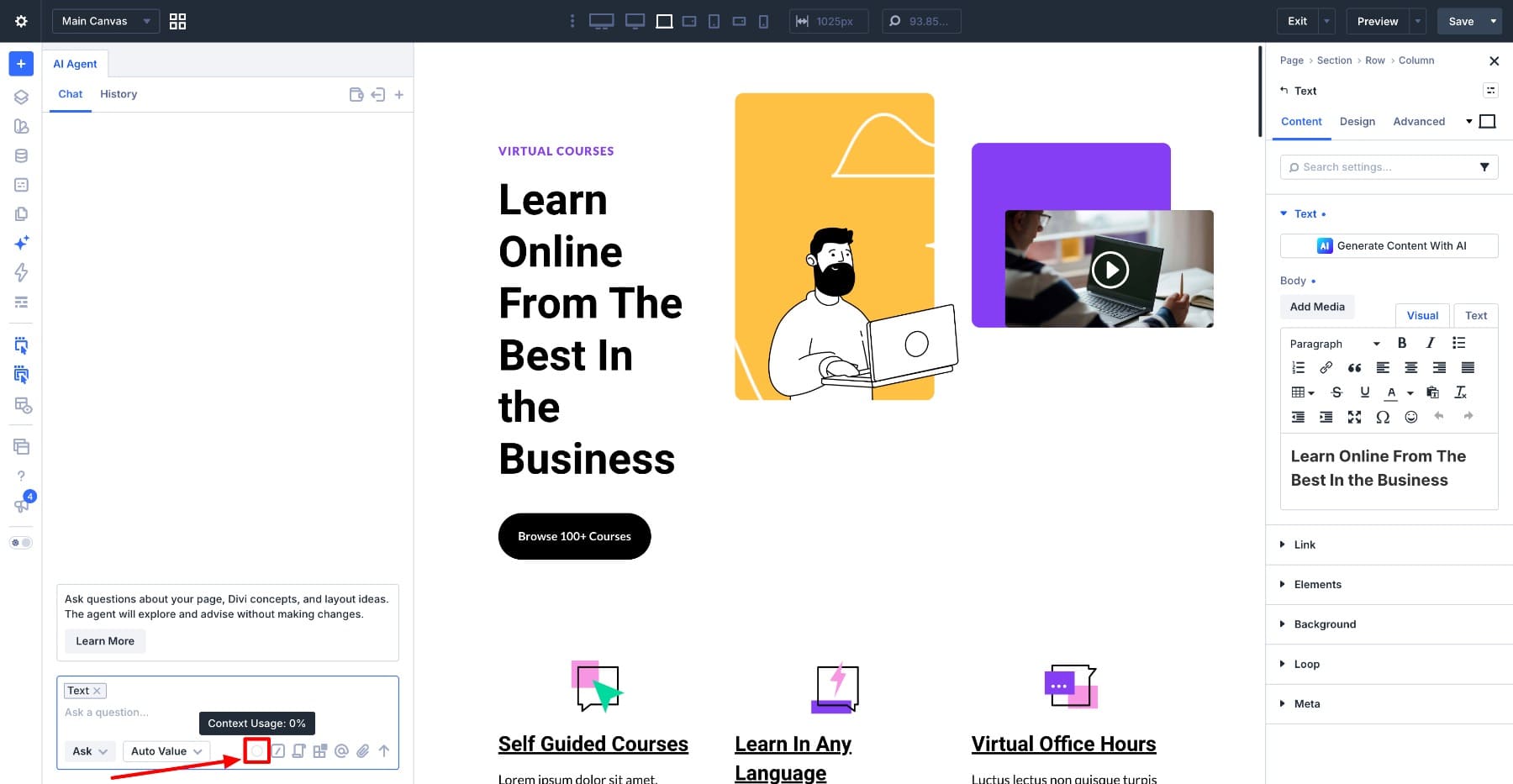This screenshot has width=1513, height=784.
Task: Send the chat message with the up arrow
Action: tap(384, 751)
